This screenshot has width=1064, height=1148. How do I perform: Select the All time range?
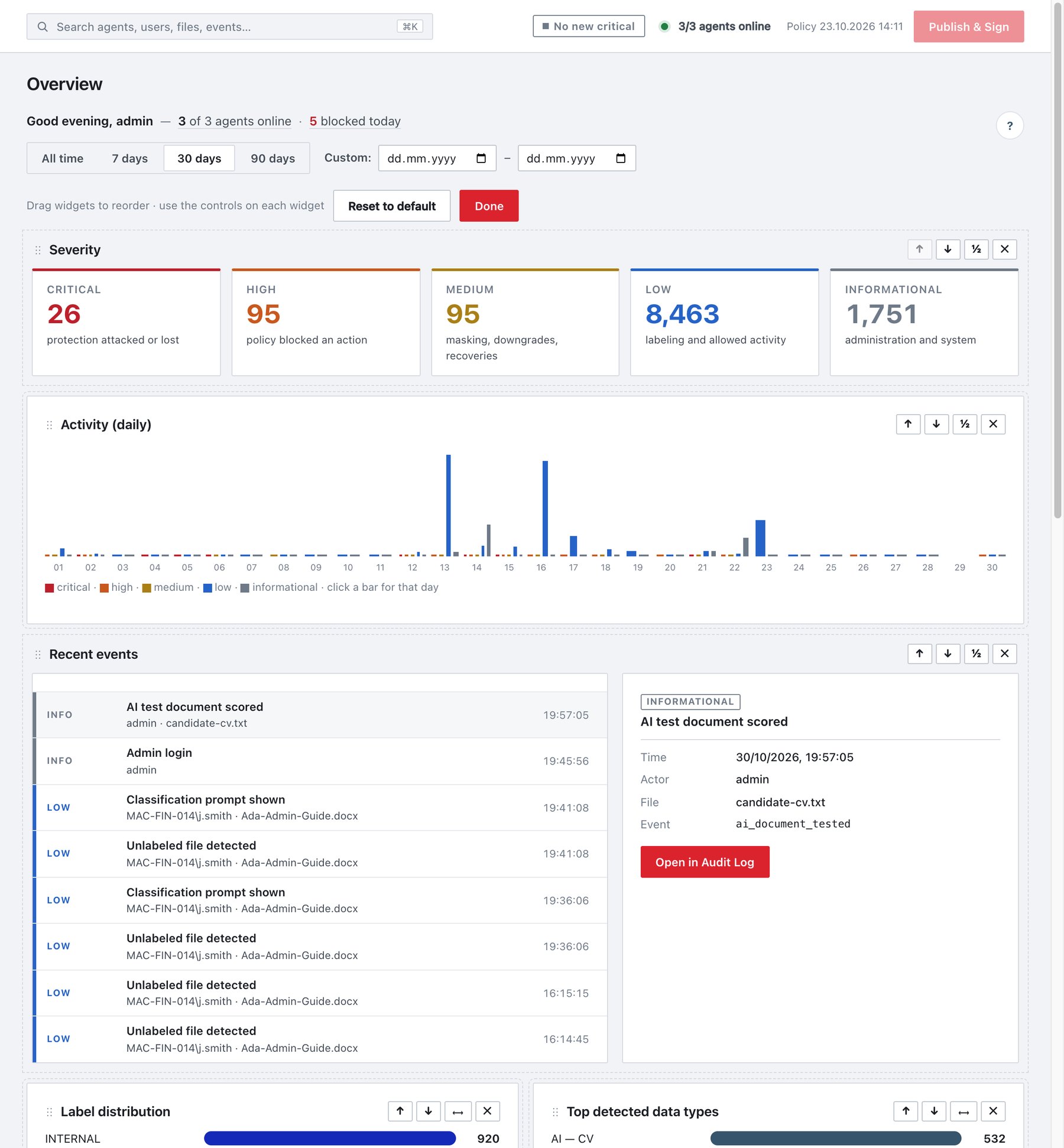click(x=62, y=158)
